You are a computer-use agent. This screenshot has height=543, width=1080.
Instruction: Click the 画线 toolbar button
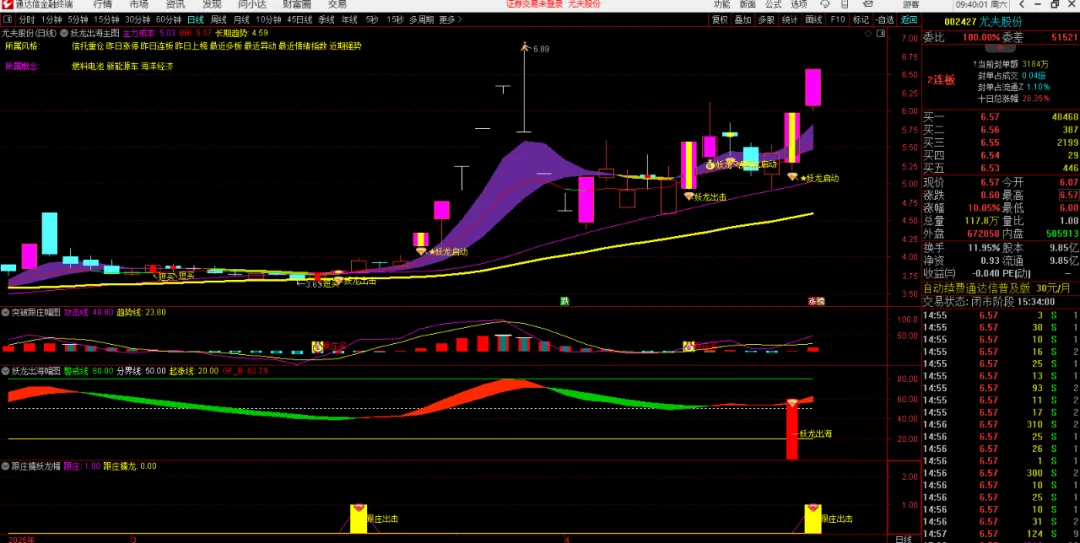pyautogui.click(x=813, y=20)
